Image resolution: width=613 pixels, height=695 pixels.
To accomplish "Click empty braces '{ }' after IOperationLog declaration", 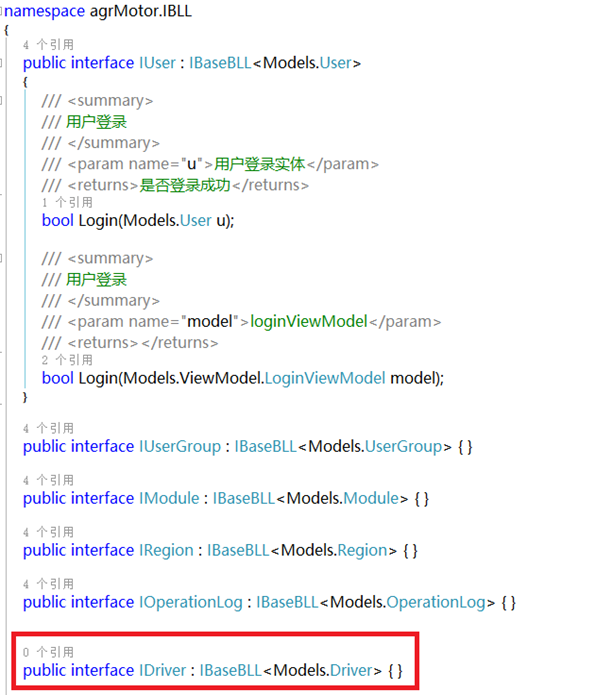I will [508, 603].
